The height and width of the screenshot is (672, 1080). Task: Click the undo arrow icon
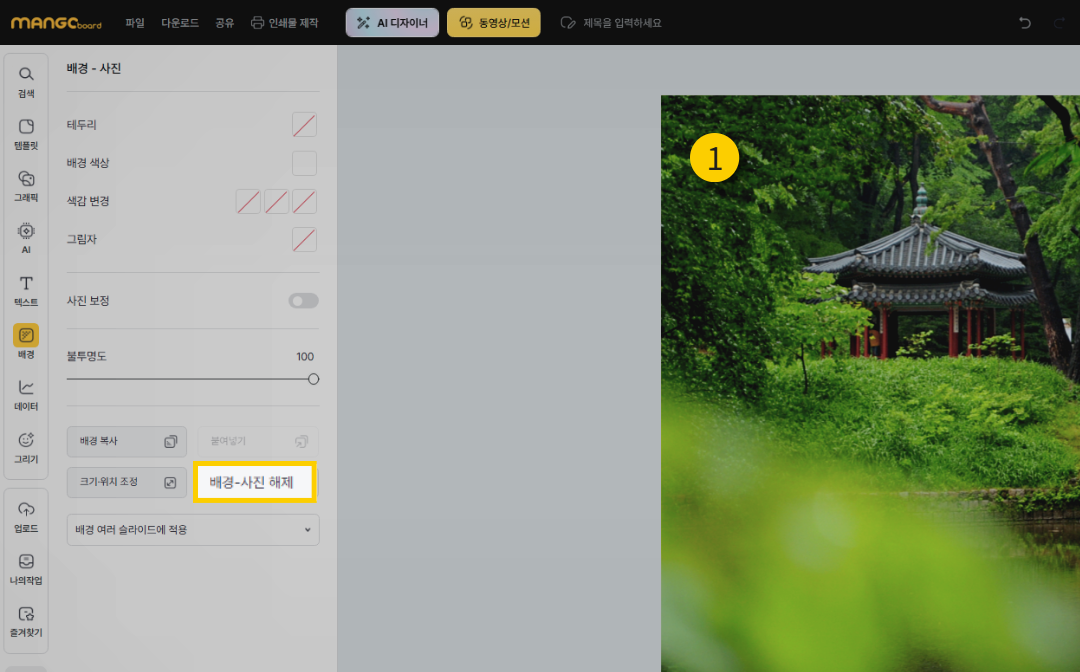(x=1024, y=22)
